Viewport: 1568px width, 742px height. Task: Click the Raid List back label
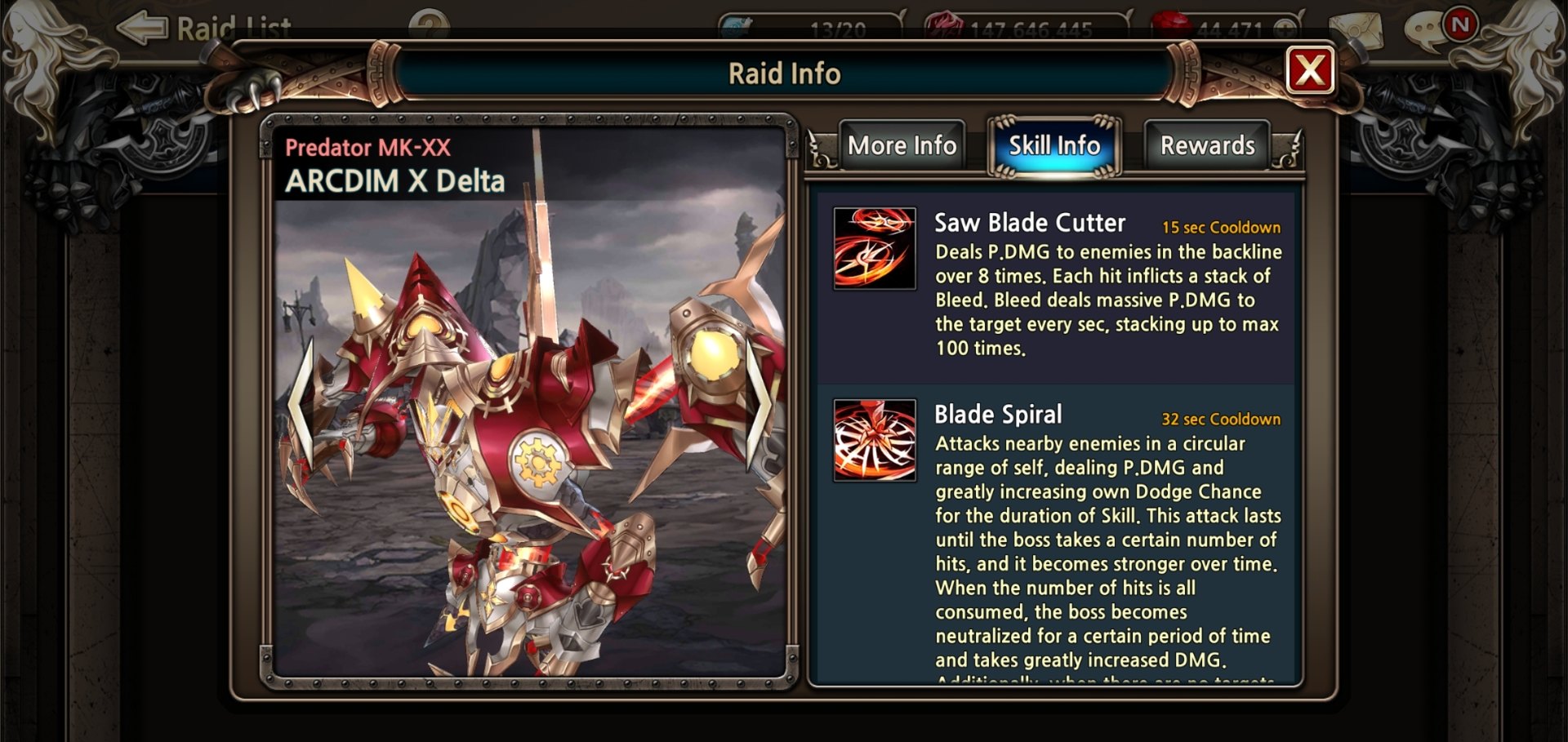click(234, 28)
